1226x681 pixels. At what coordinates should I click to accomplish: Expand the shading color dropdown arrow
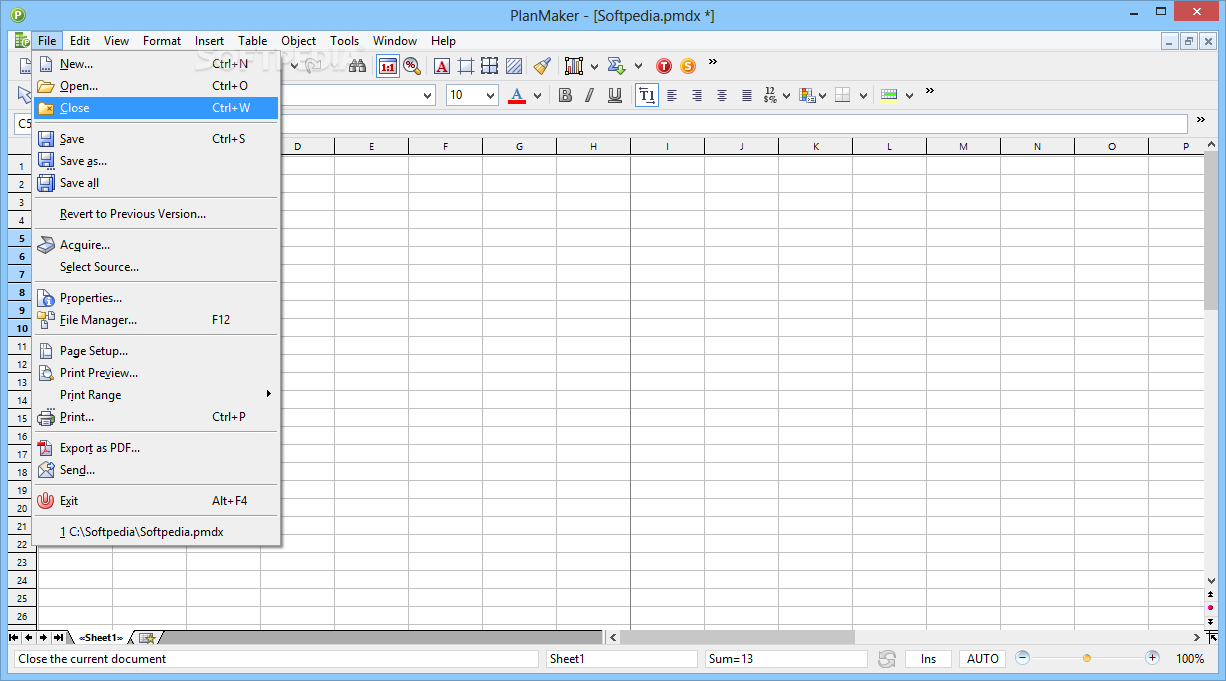pyautogui.click(x=909, y=96)
